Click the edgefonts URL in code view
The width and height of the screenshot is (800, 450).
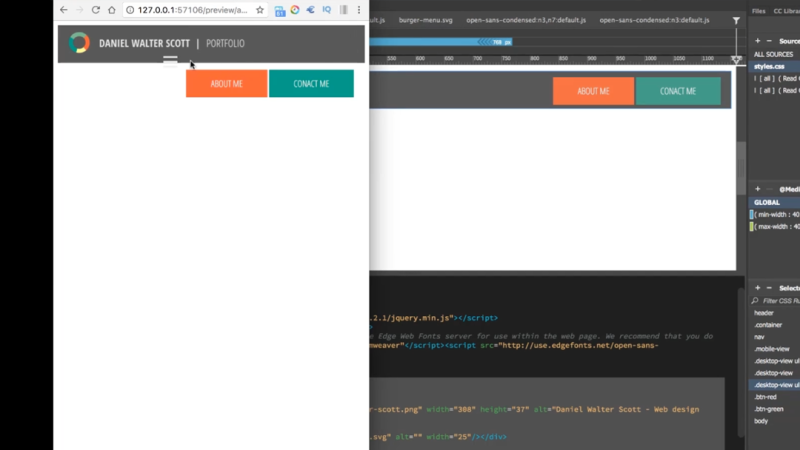pos(579,345)
